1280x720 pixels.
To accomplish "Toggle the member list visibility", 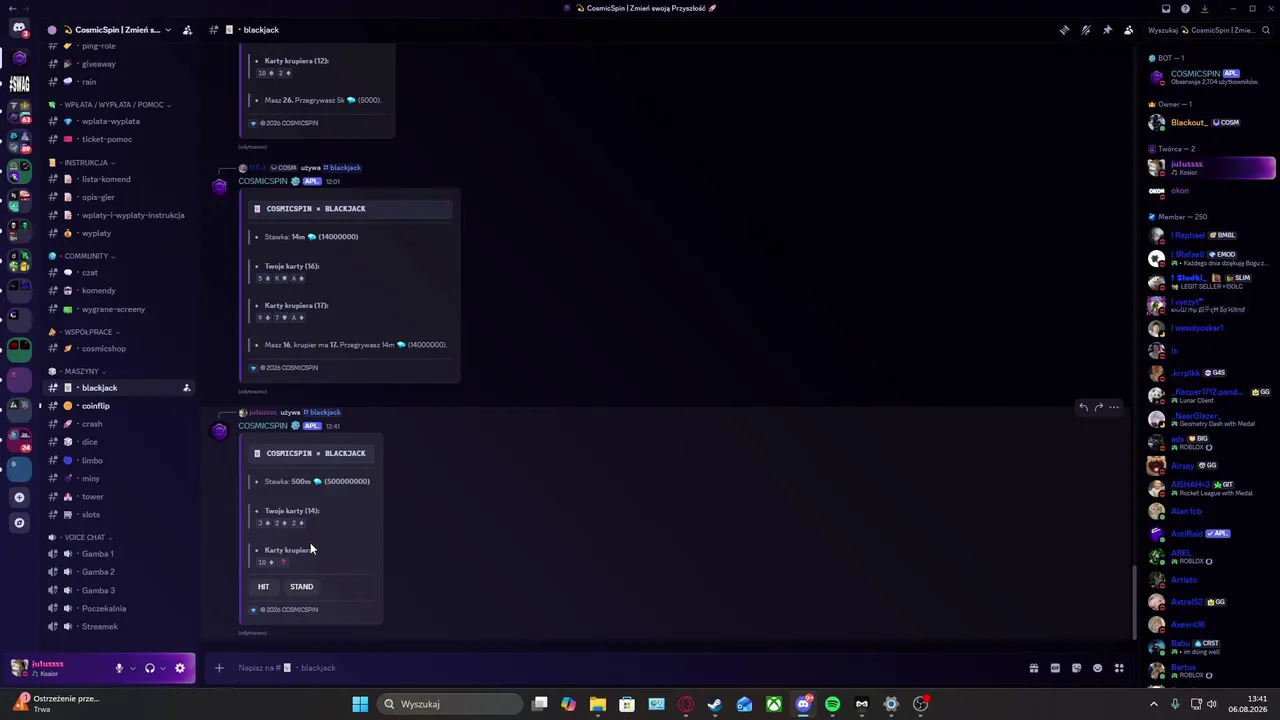I will click(1128, 30).
